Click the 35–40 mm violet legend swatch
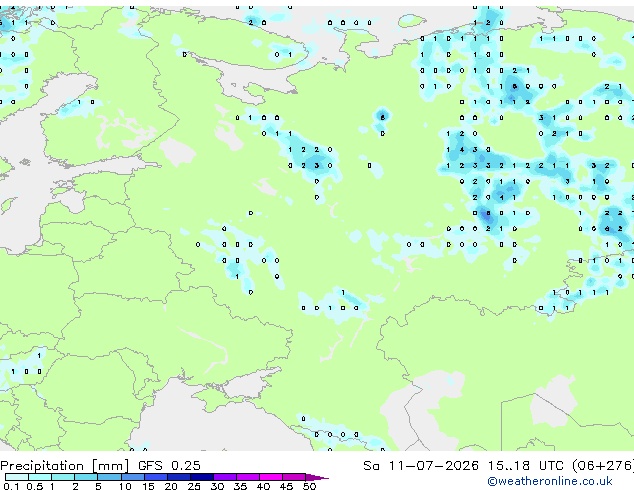 click(248, 477)
